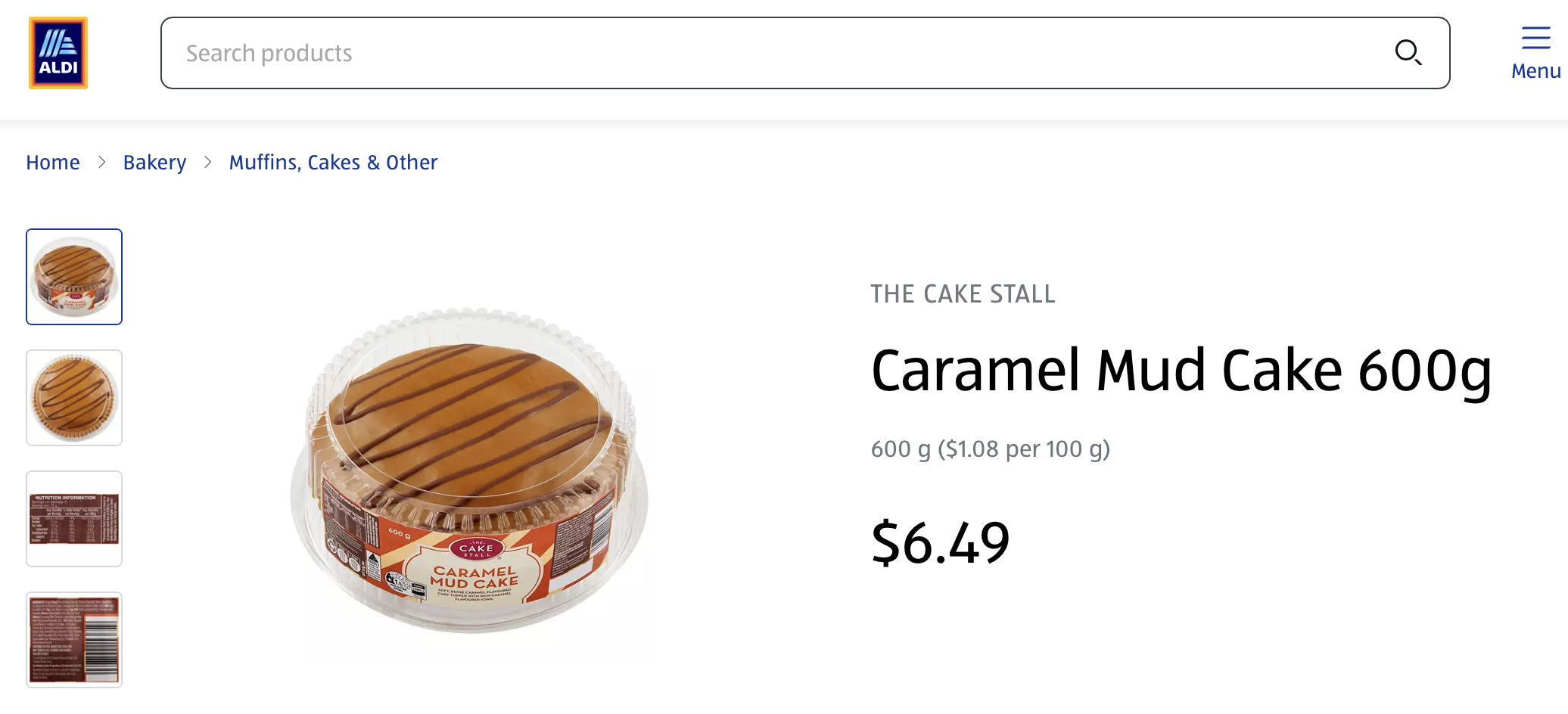This screenshot has height=714, width=1568.
Task: Focus the Search products field
Action: click(x=757, y=53)
